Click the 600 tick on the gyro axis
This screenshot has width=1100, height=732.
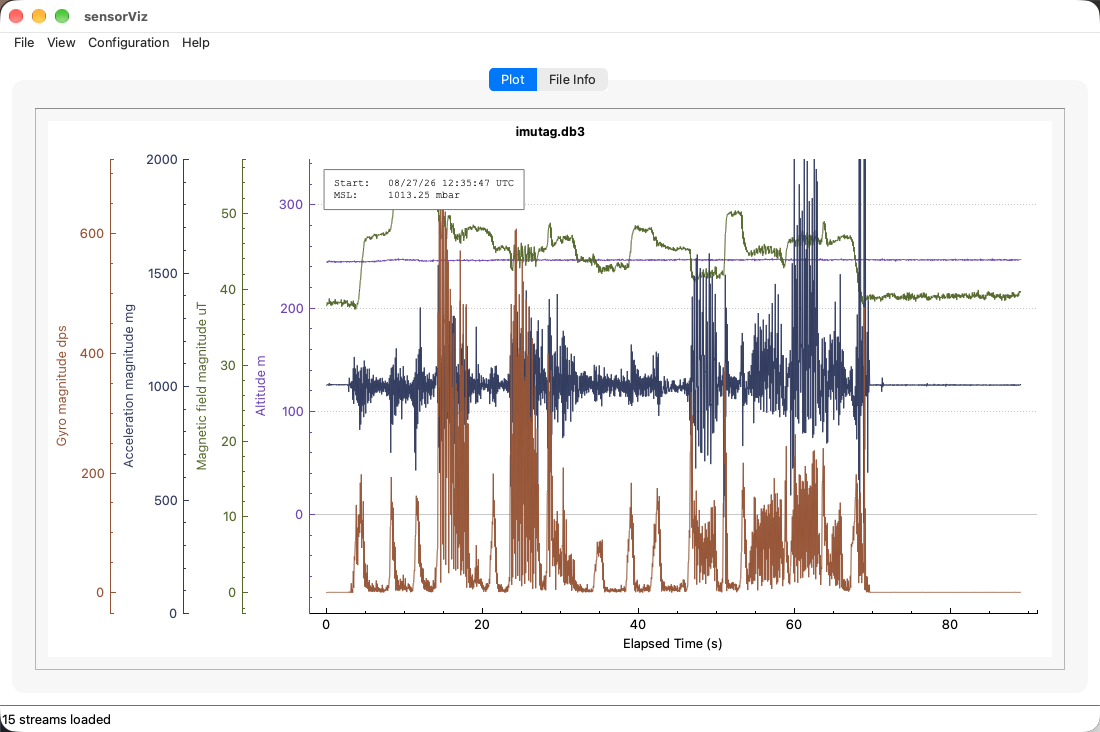[x=91, y=234]
